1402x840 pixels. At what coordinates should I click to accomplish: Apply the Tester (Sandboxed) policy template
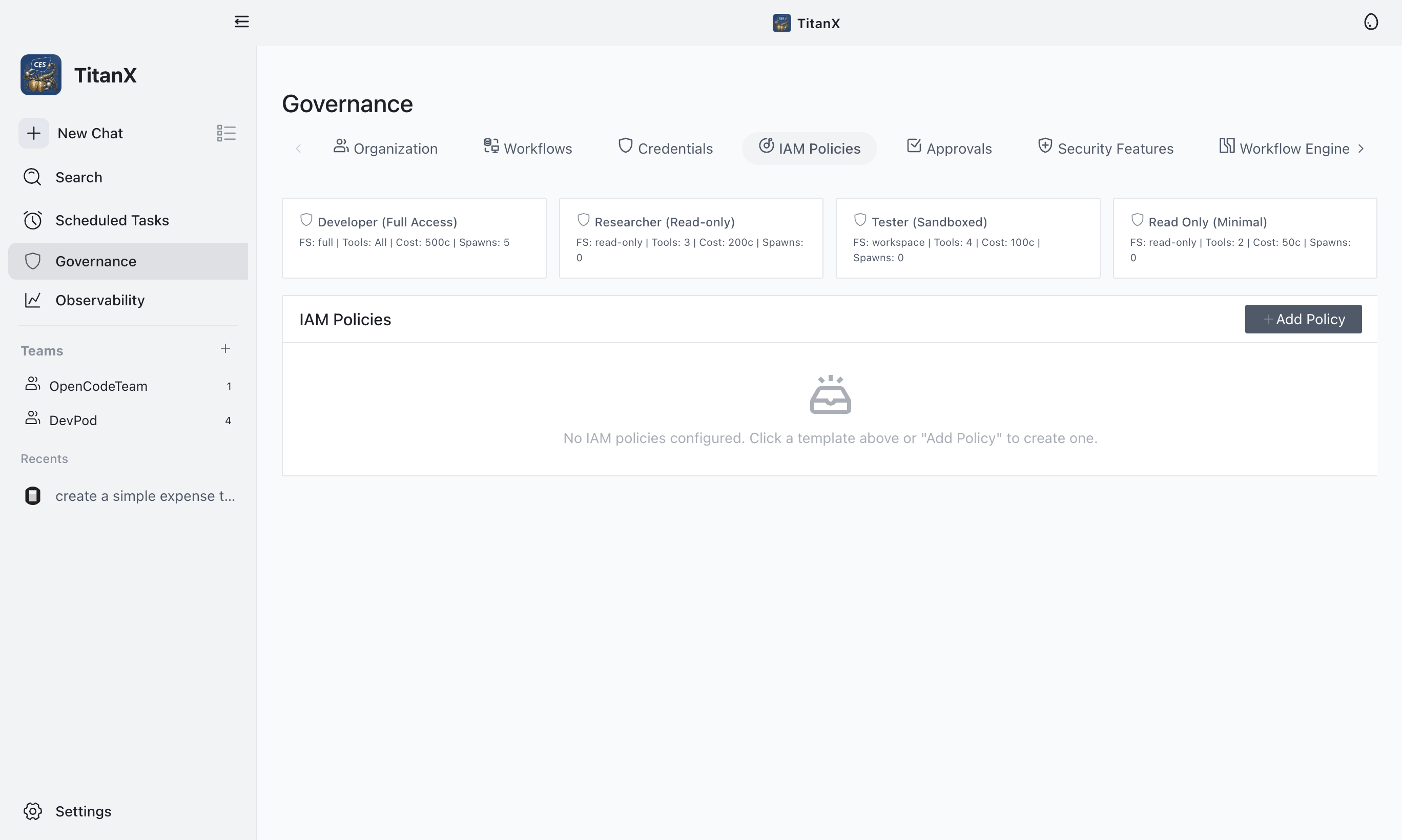[966, 238]
